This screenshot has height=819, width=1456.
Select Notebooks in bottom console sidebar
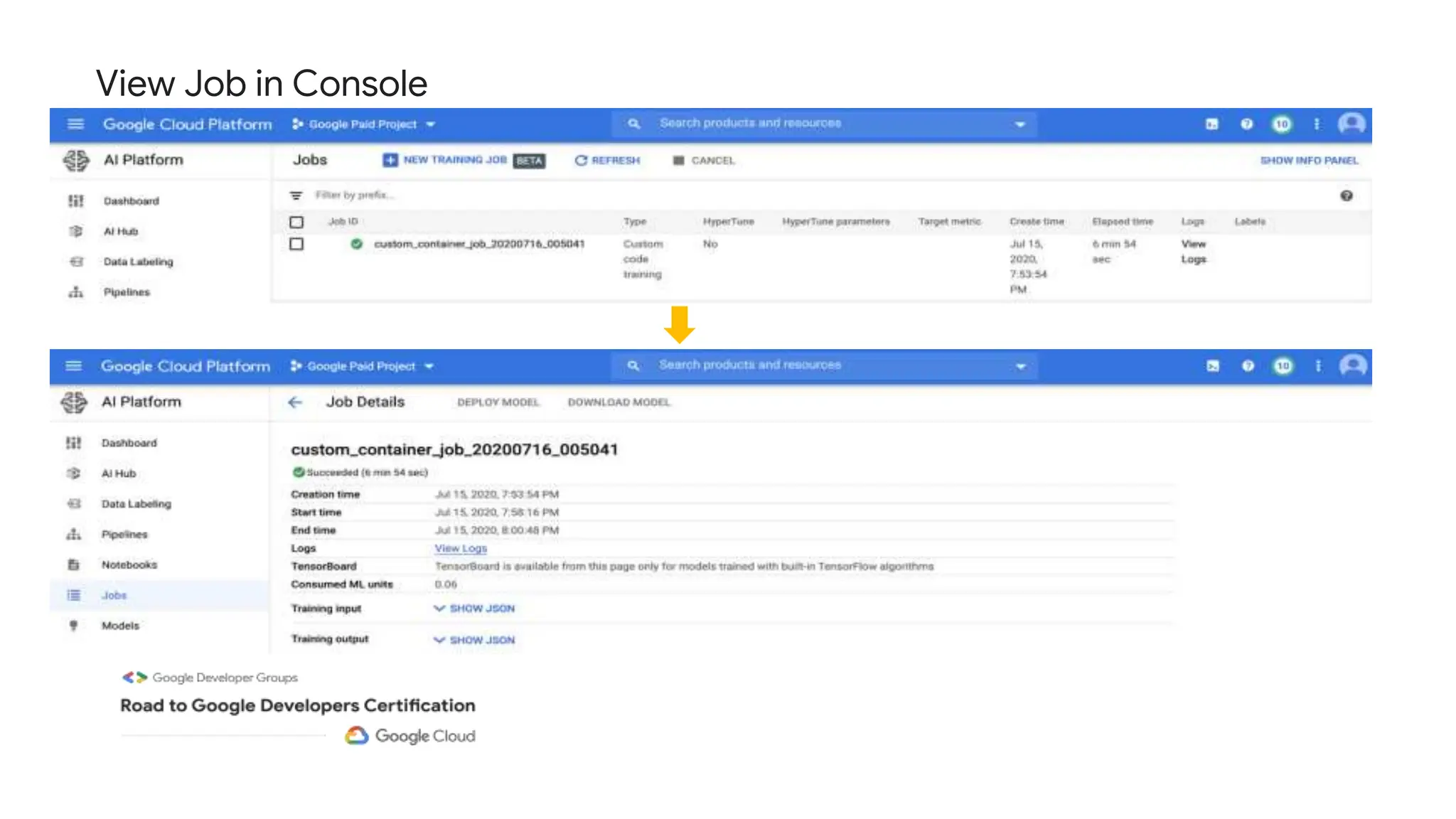(x=129, y=565)
